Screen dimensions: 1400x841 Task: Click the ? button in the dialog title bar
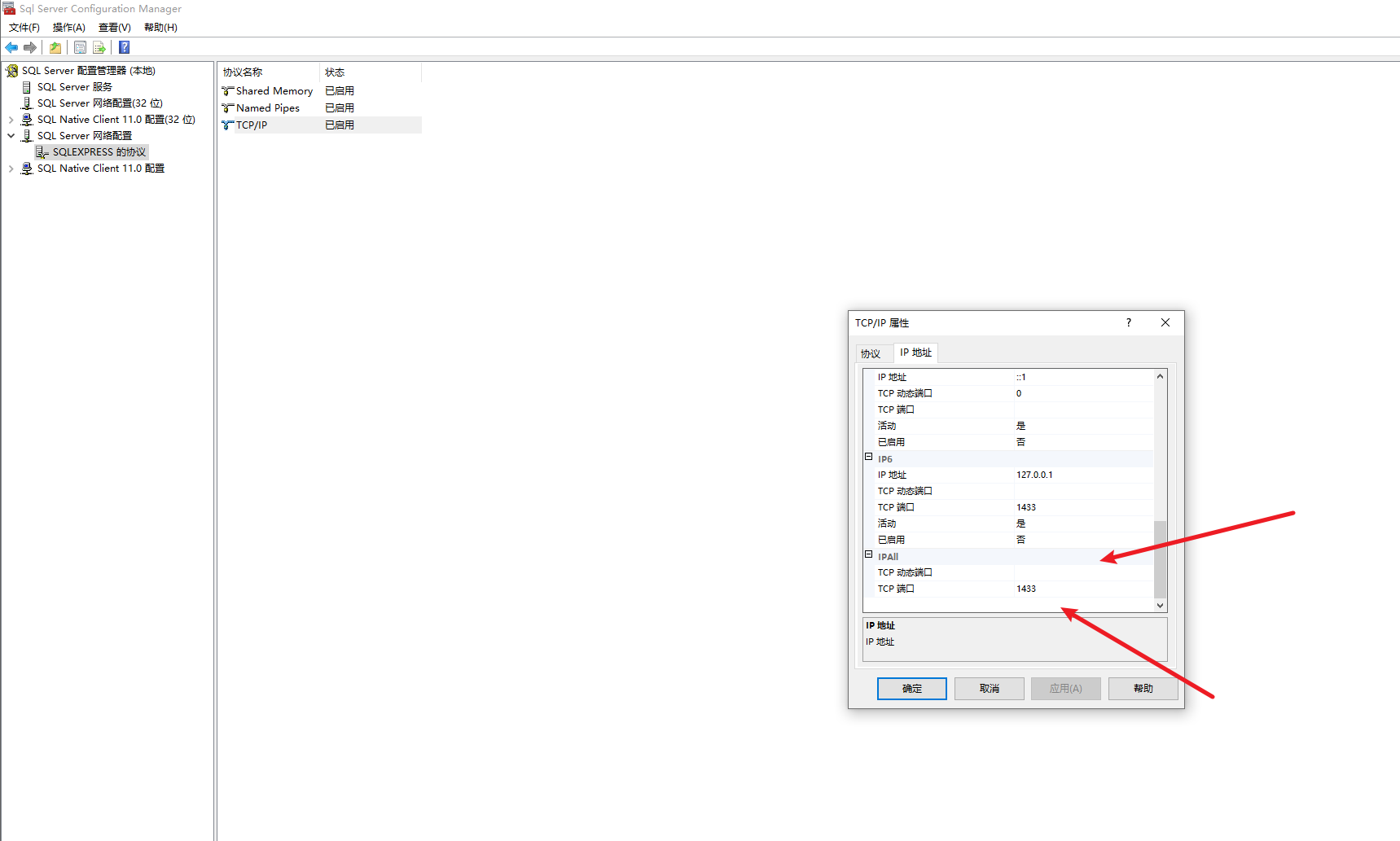coord(1129,323)
